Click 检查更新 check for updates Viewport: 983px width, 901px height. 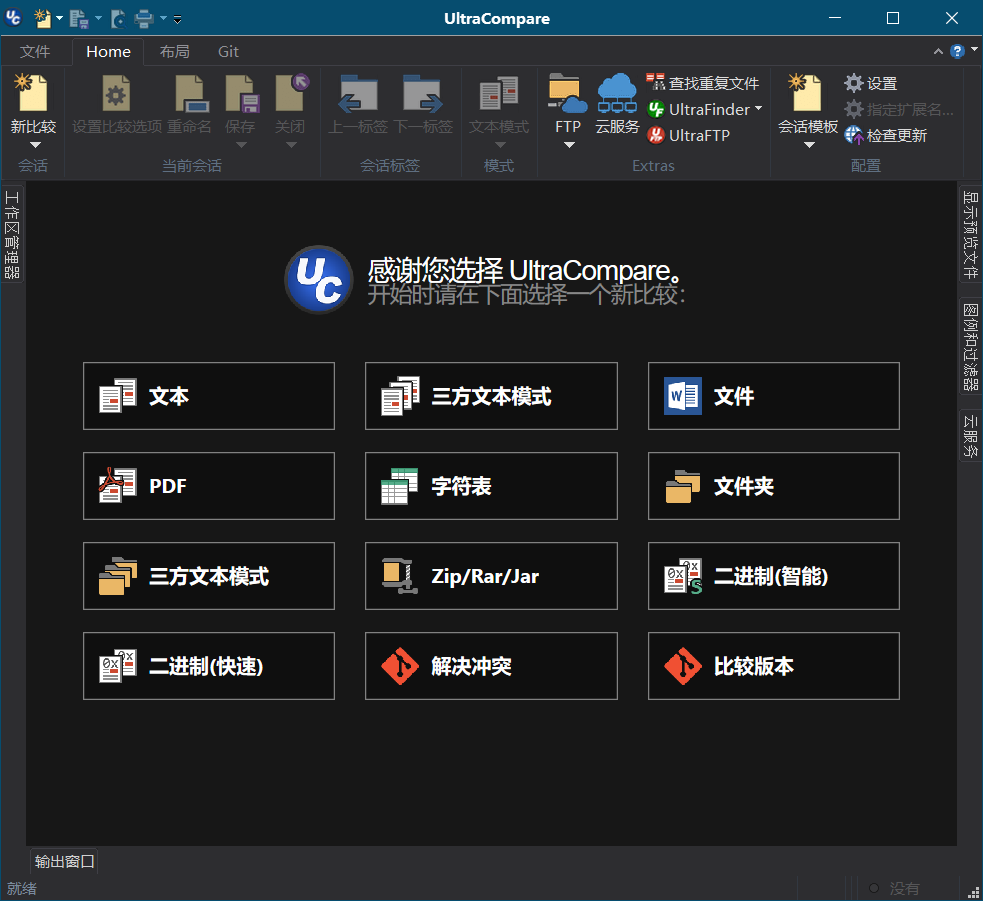tap(885, 135)
